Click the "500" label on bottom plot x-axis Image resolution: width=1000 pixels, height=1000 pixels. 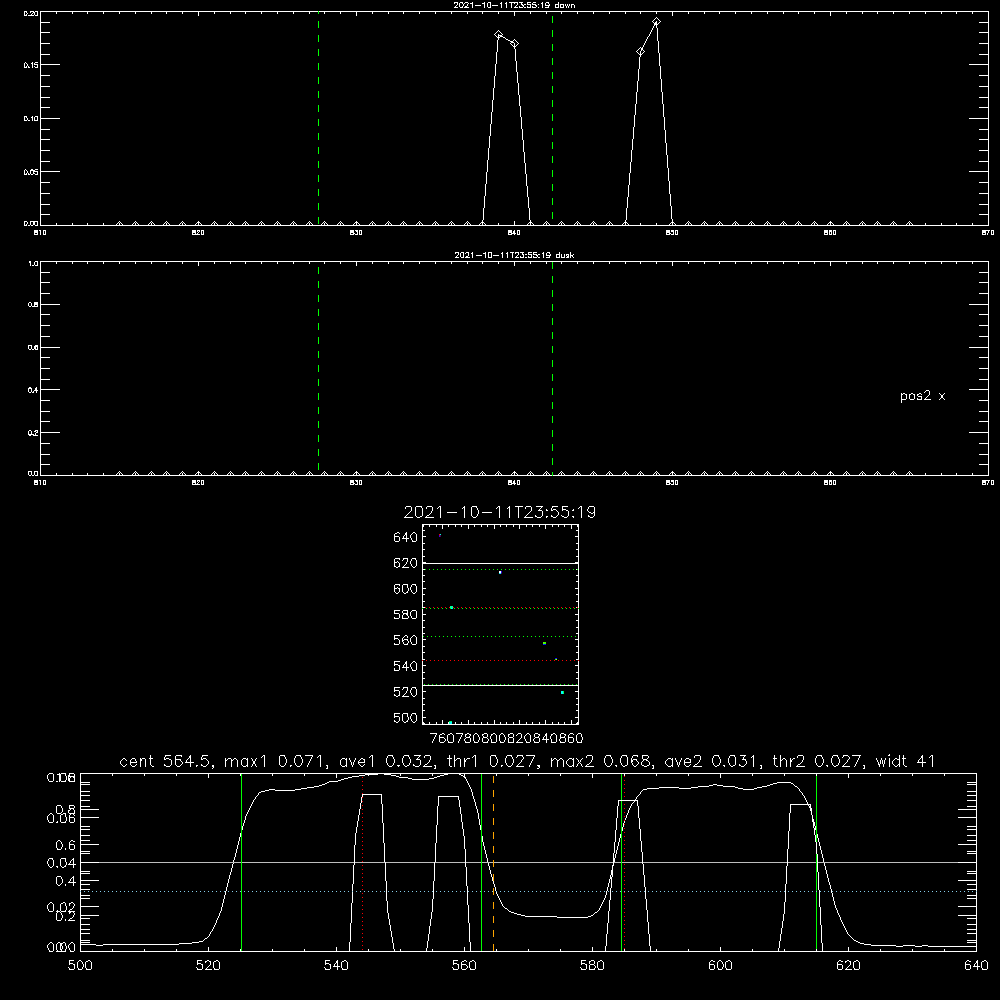tap(80, 966)
